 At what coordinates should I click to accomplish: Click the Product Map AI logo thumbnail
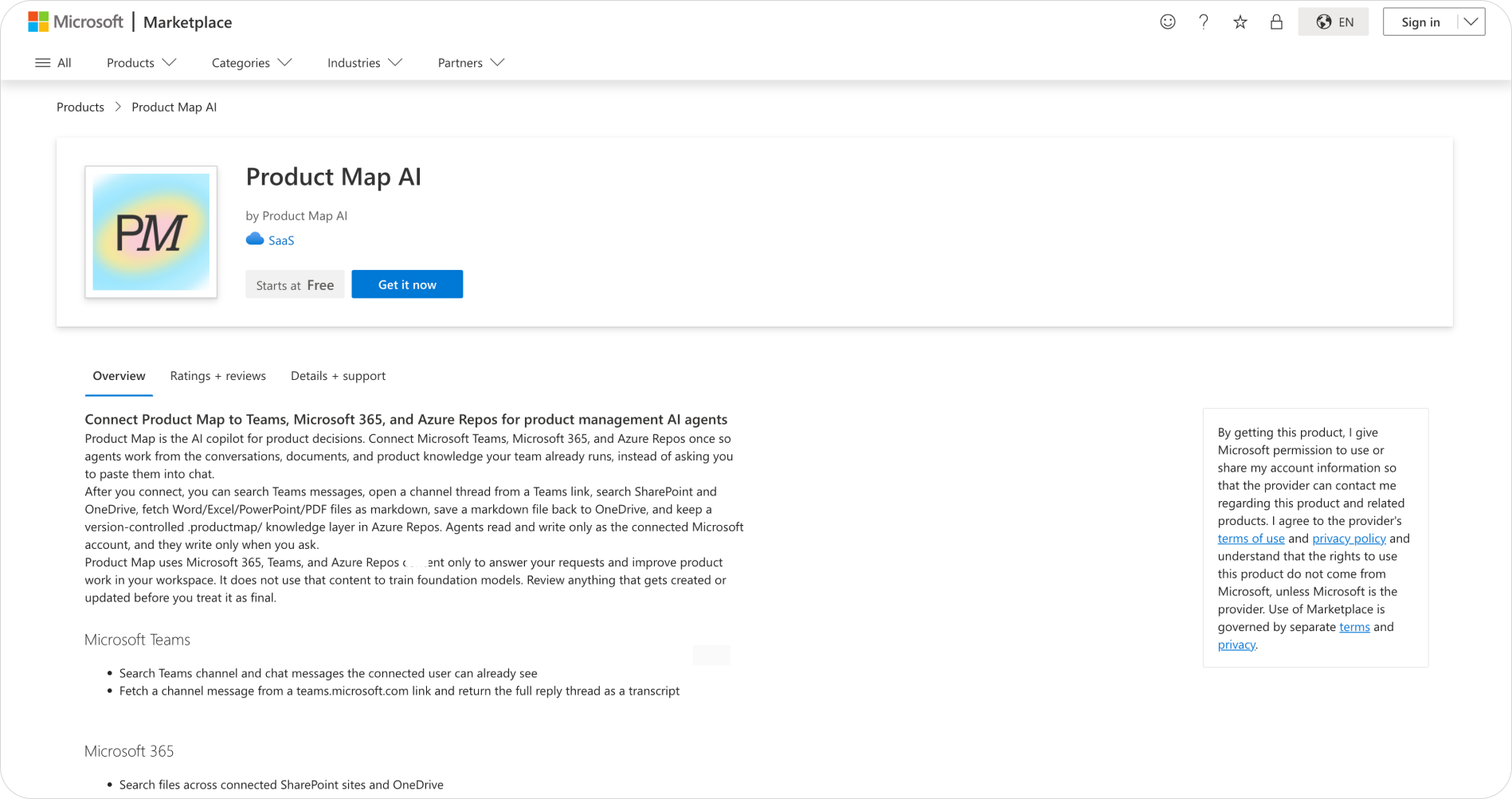pos(151,232)
